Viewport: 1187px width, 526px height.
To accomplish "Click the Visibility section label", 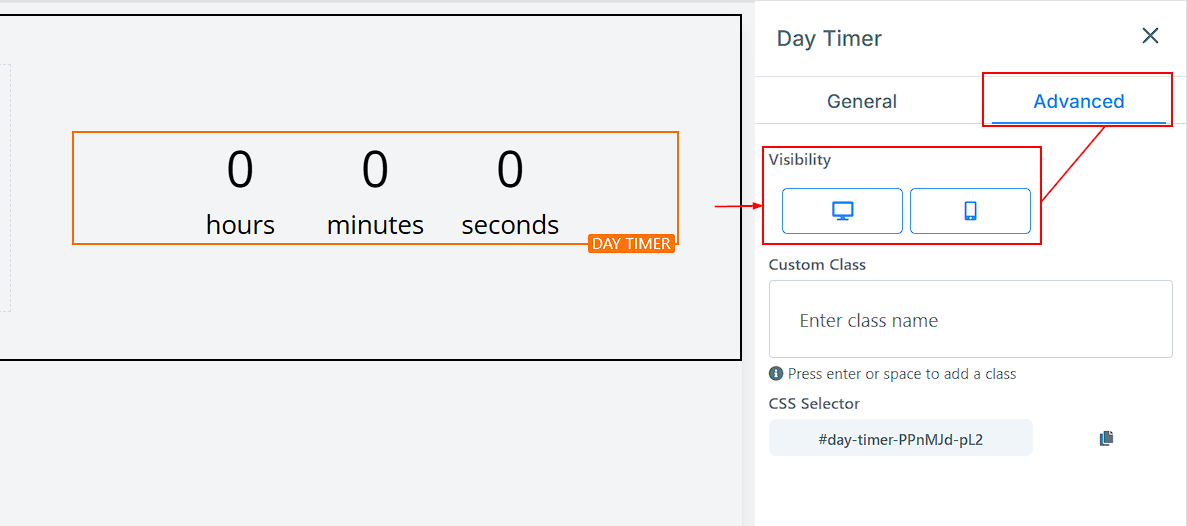I will [799, 159].
